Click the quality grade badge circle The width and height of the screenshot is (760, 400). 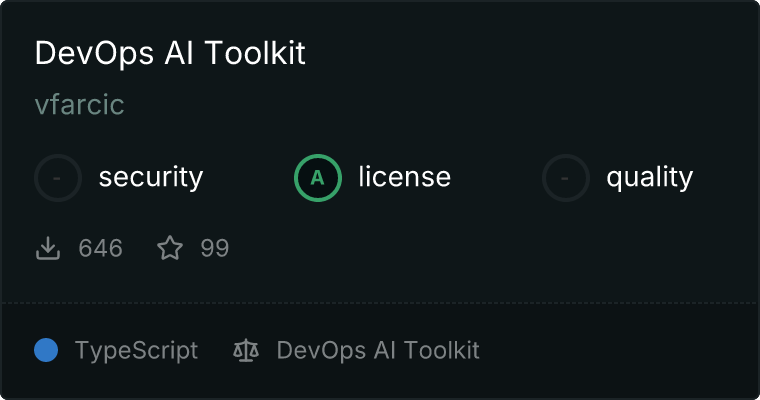[566, 178]
